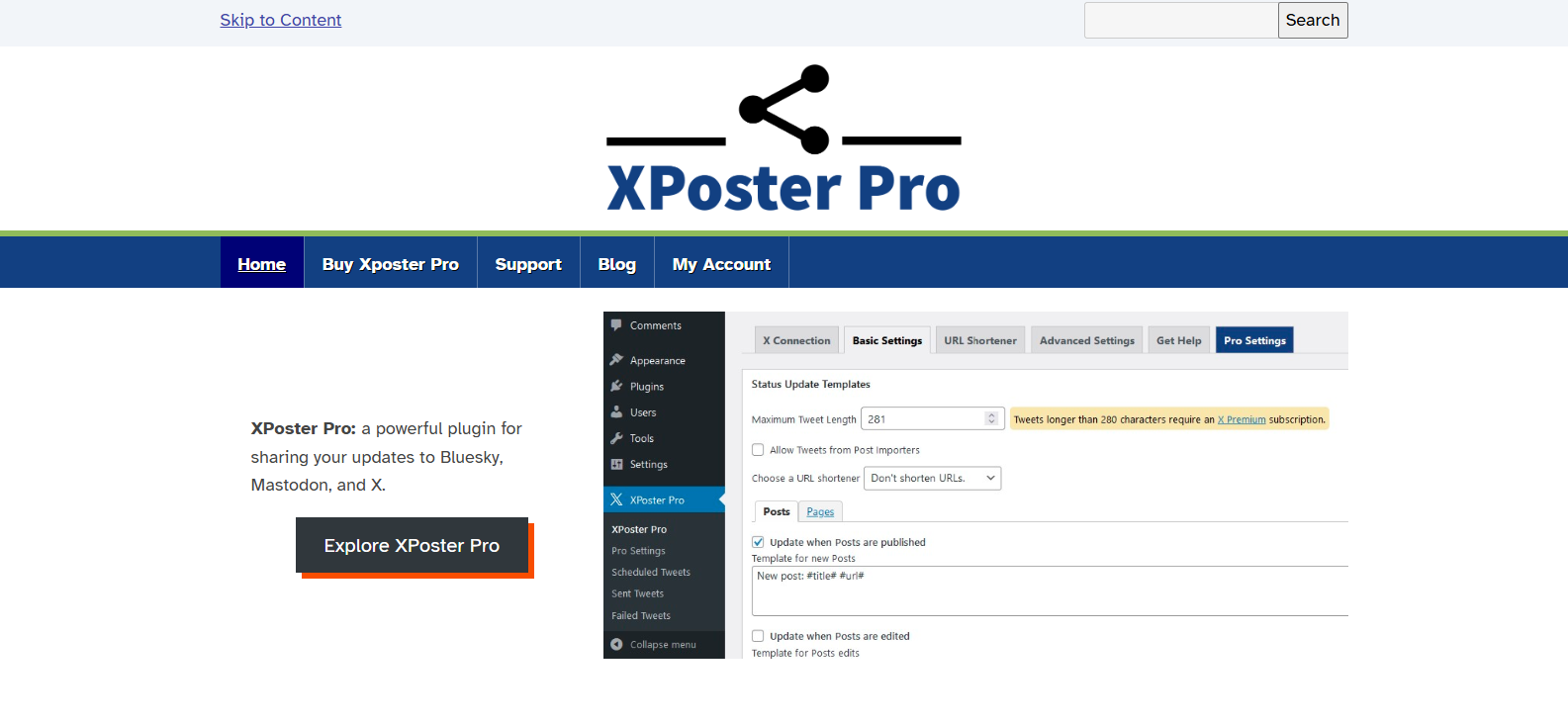Open My Account from navigation bar
This screenshot has height=725, width=1568.
[721, 264]
